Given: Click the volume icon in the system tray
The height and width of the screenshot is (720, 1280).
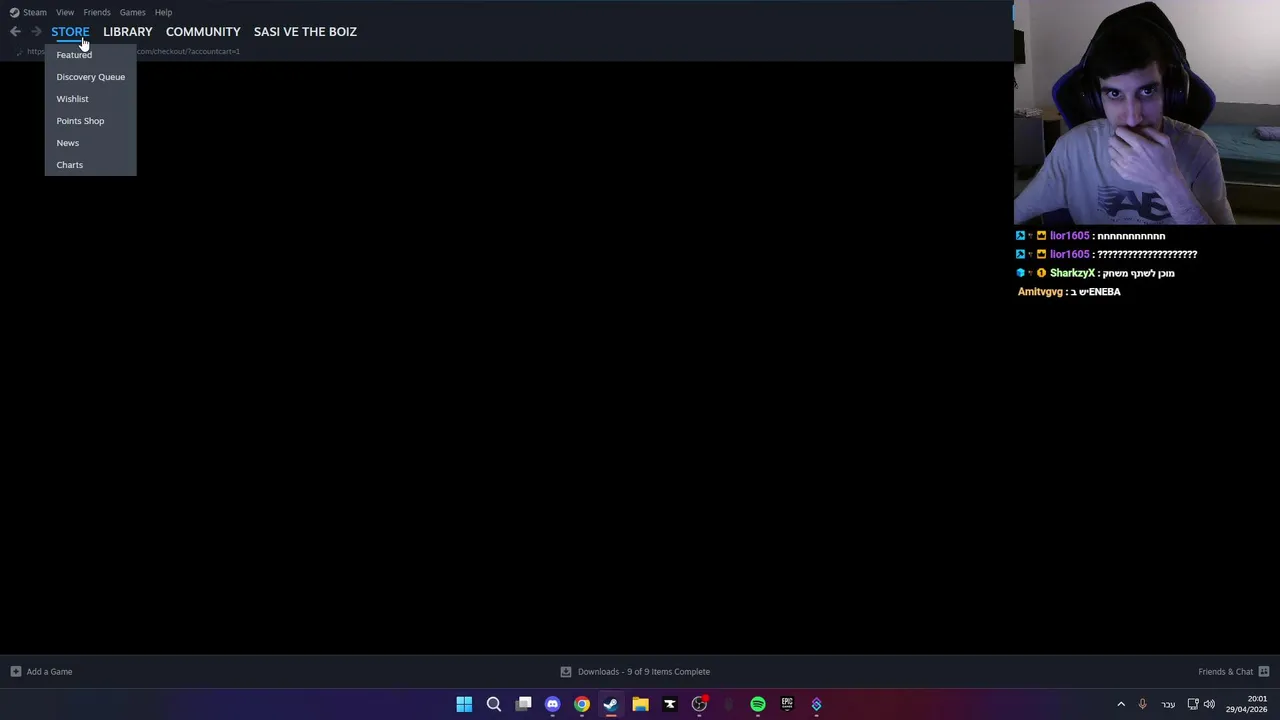Looking at the screenshot, I should (x=1210, y=704).
